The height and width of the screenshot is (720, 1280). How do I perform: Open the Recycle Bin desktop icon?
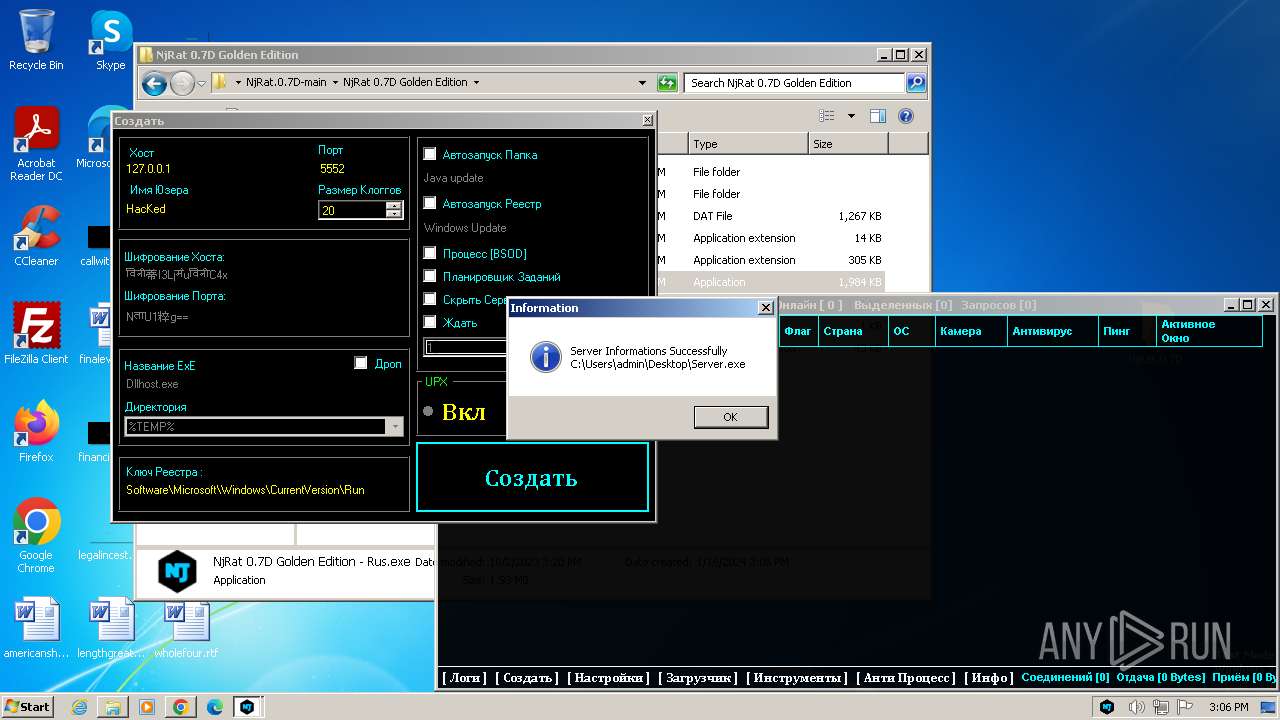click(36, 40)
